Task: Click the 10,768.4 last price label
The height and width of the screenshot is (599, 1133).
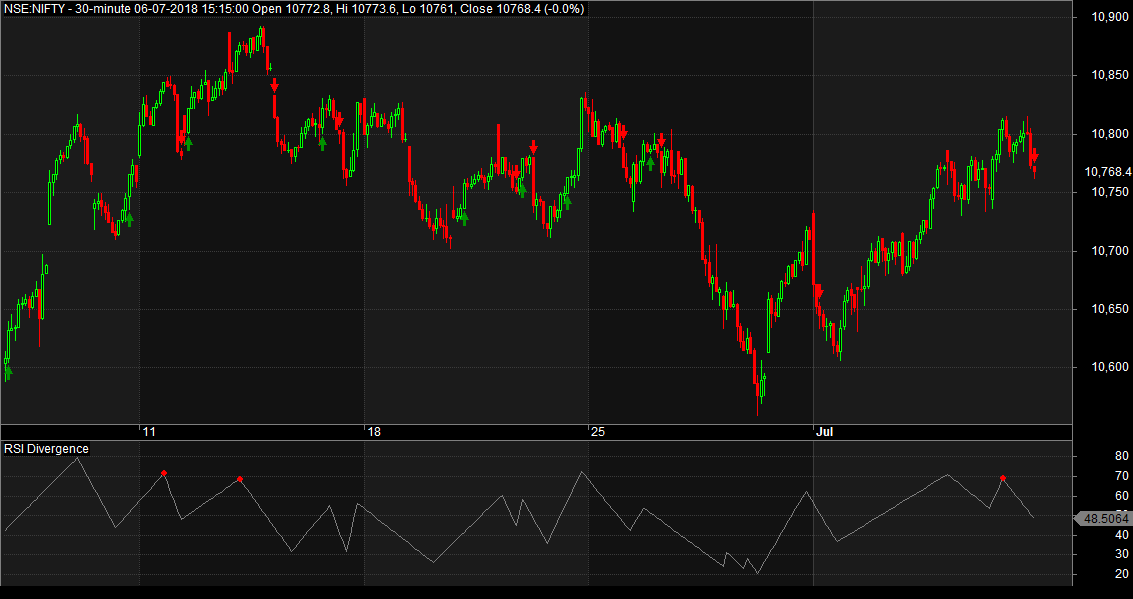Action: [x=1108, y=171]
